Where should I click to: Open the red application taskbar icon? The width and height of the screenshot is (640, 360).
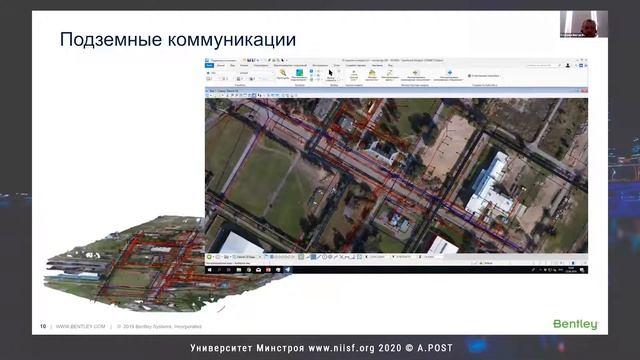click(x=268, y=270)
